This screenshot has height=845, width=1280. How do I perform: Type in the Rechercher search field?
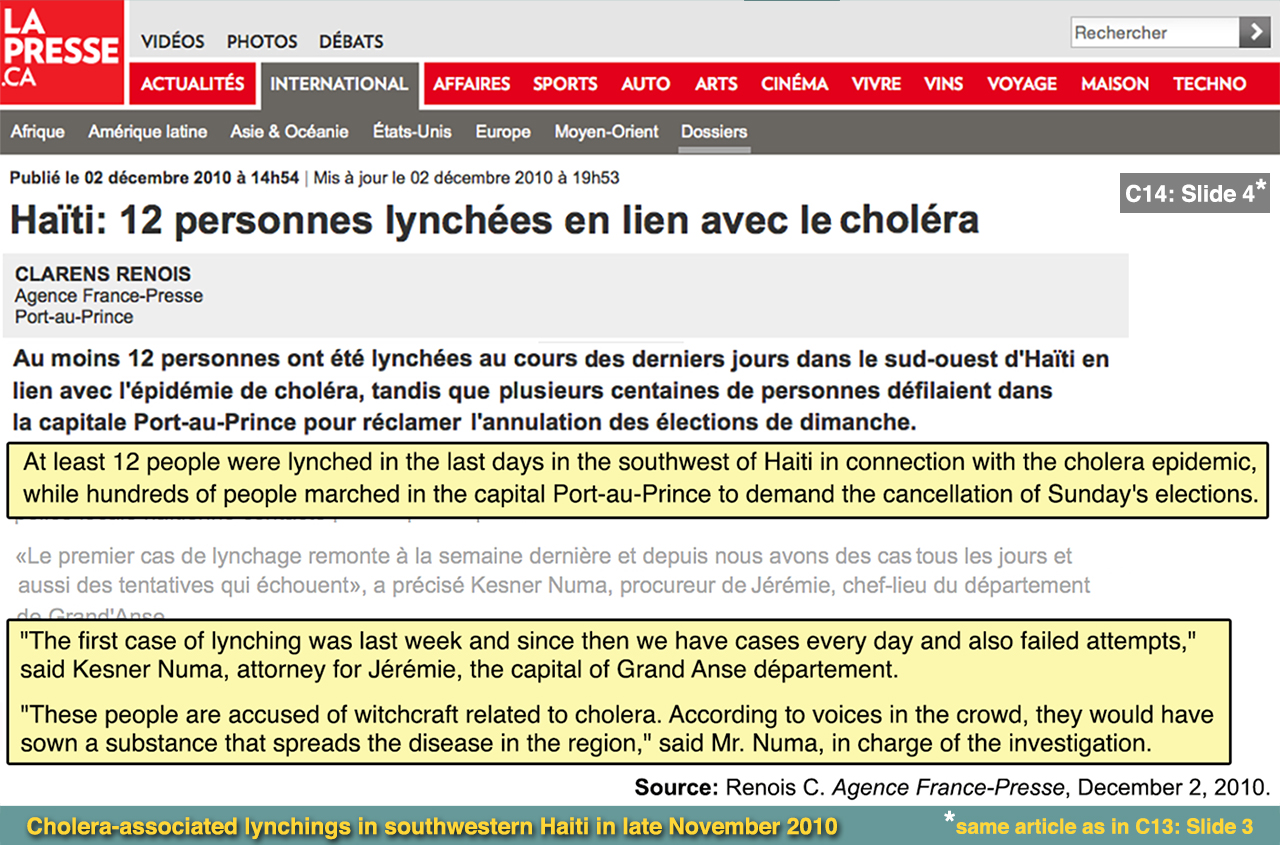1152,33
